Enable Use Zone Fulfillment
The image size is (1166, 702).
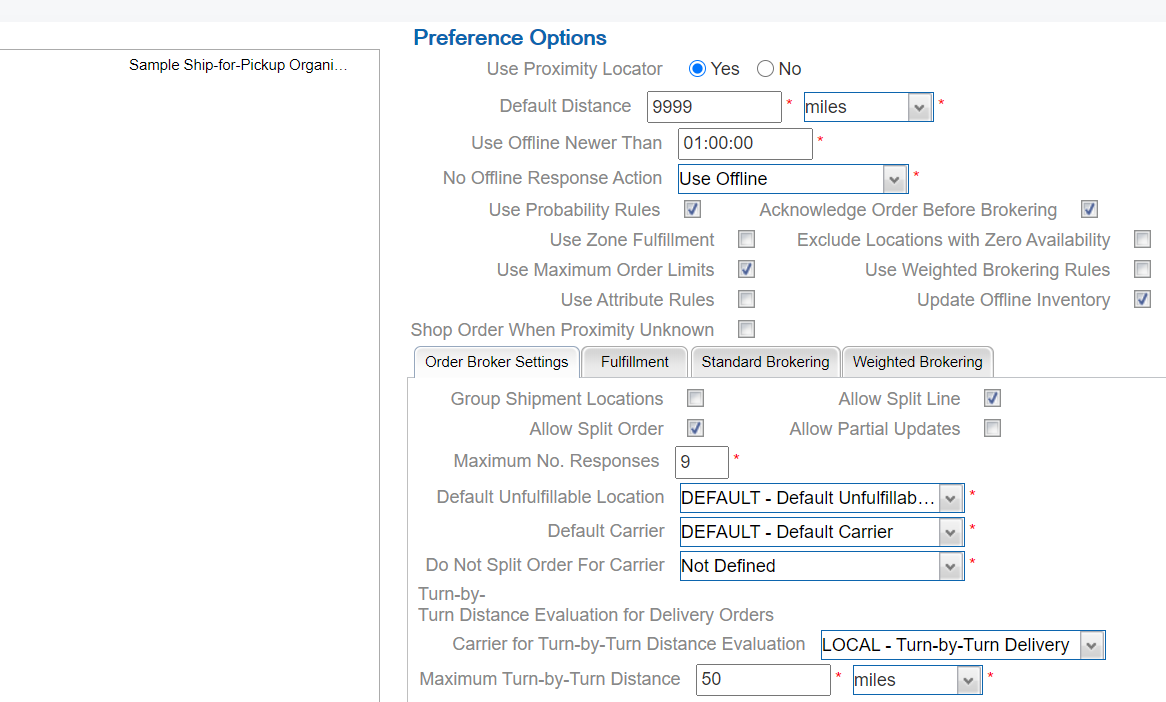[x=746, y=239]
